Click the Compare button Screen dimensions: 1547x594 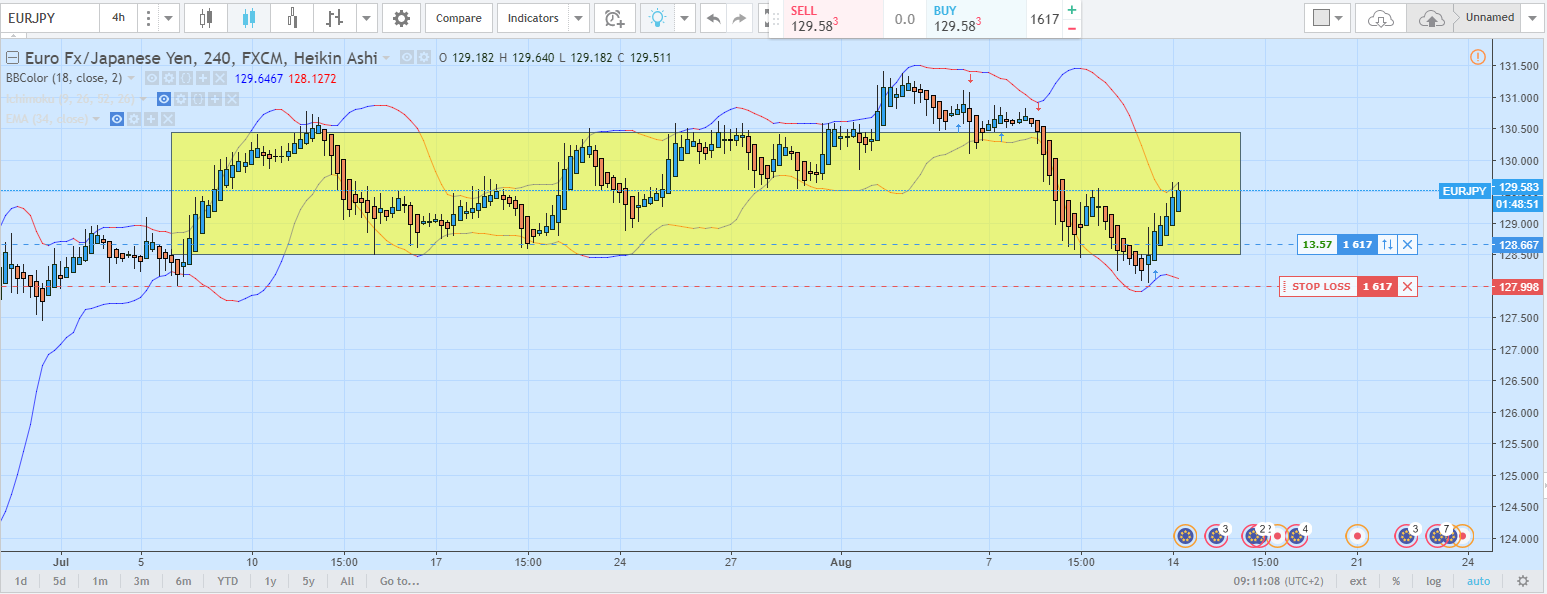459,18
